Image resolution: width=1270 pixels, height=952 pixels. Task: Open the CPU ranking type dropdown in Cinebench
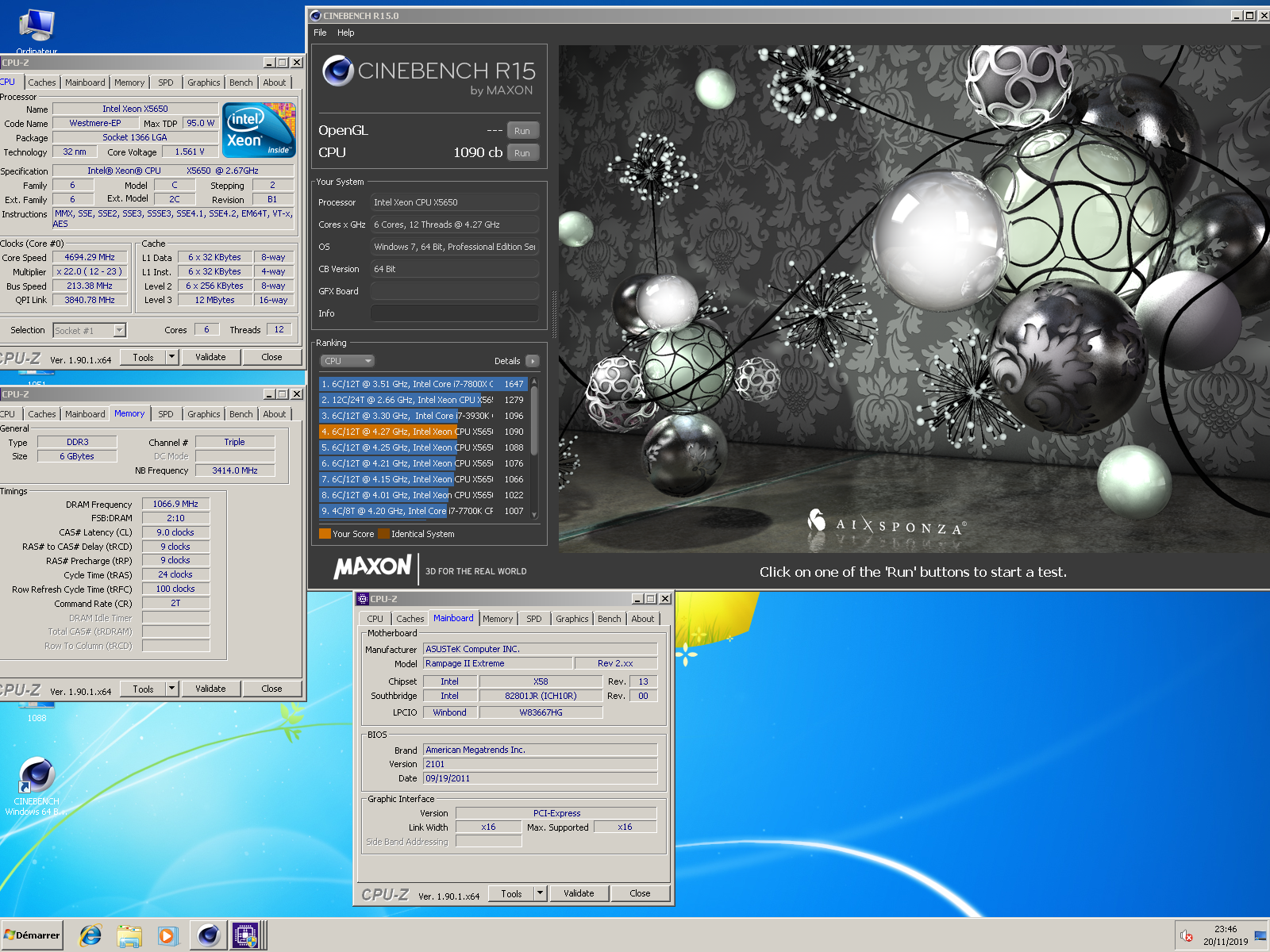tap(347, 361)
